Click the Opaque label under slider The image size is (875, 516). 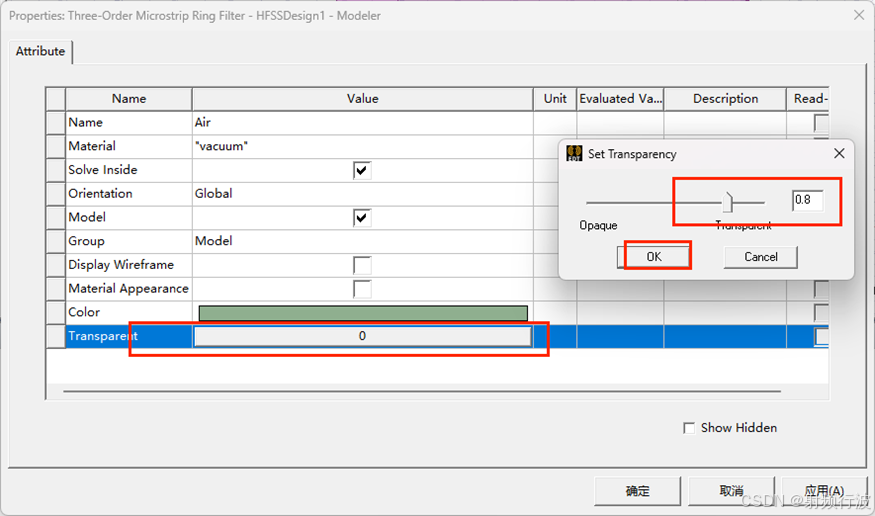(598, 225)
